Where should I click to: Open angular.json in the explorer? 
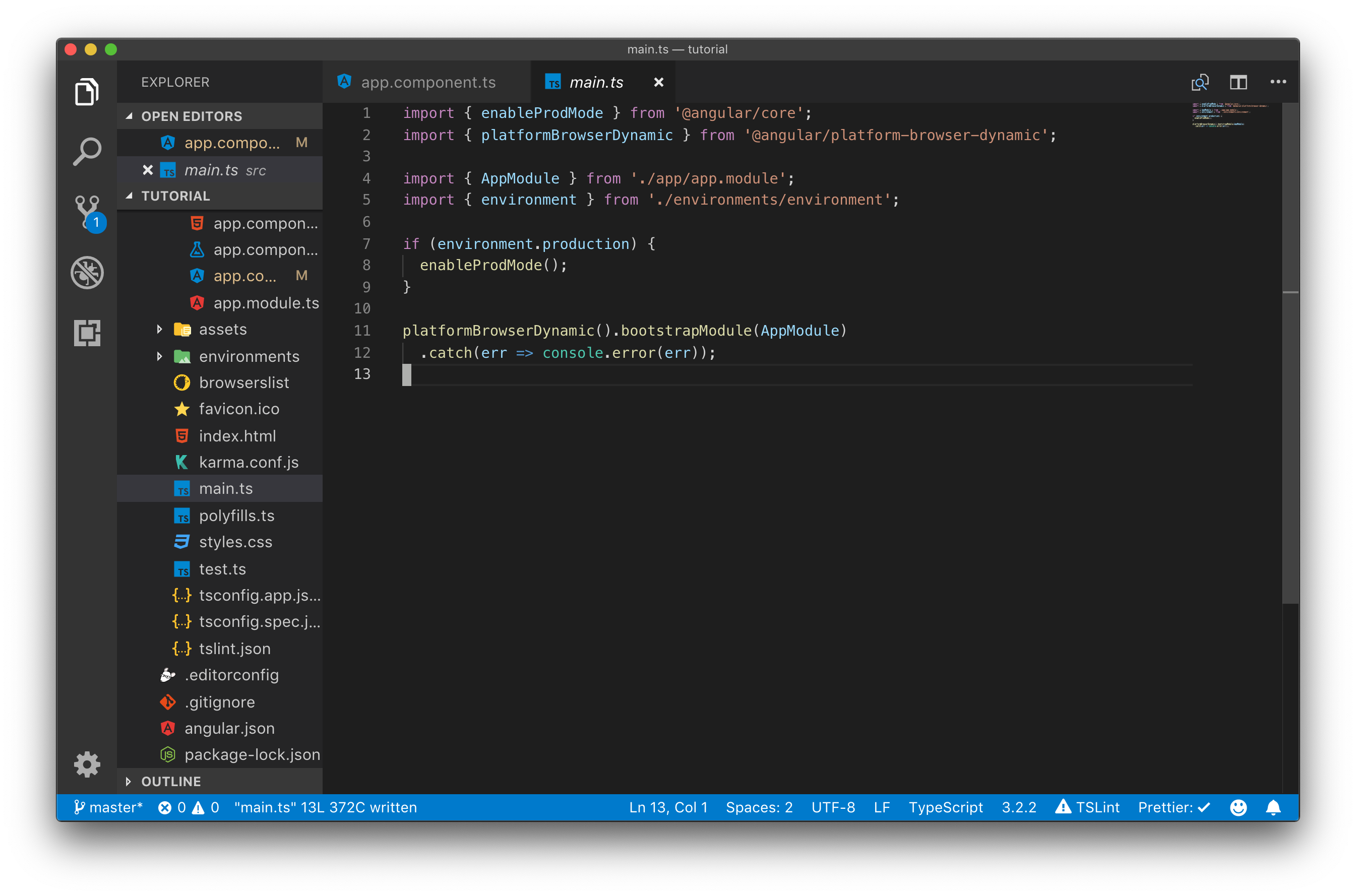(x=220, y=728)
